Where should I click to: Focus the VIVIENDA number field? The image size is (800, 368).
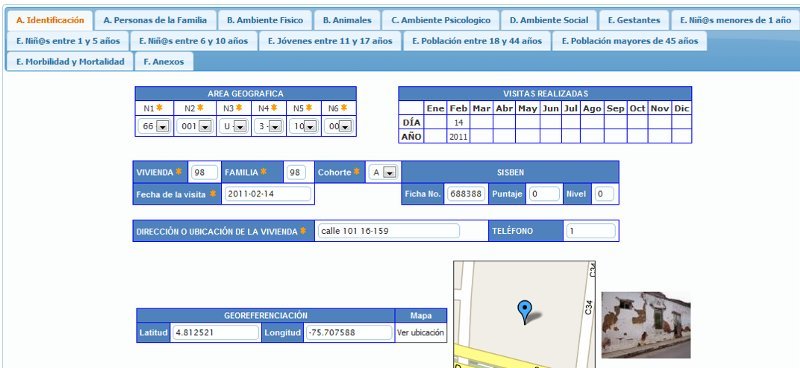[x=205, y=173]
